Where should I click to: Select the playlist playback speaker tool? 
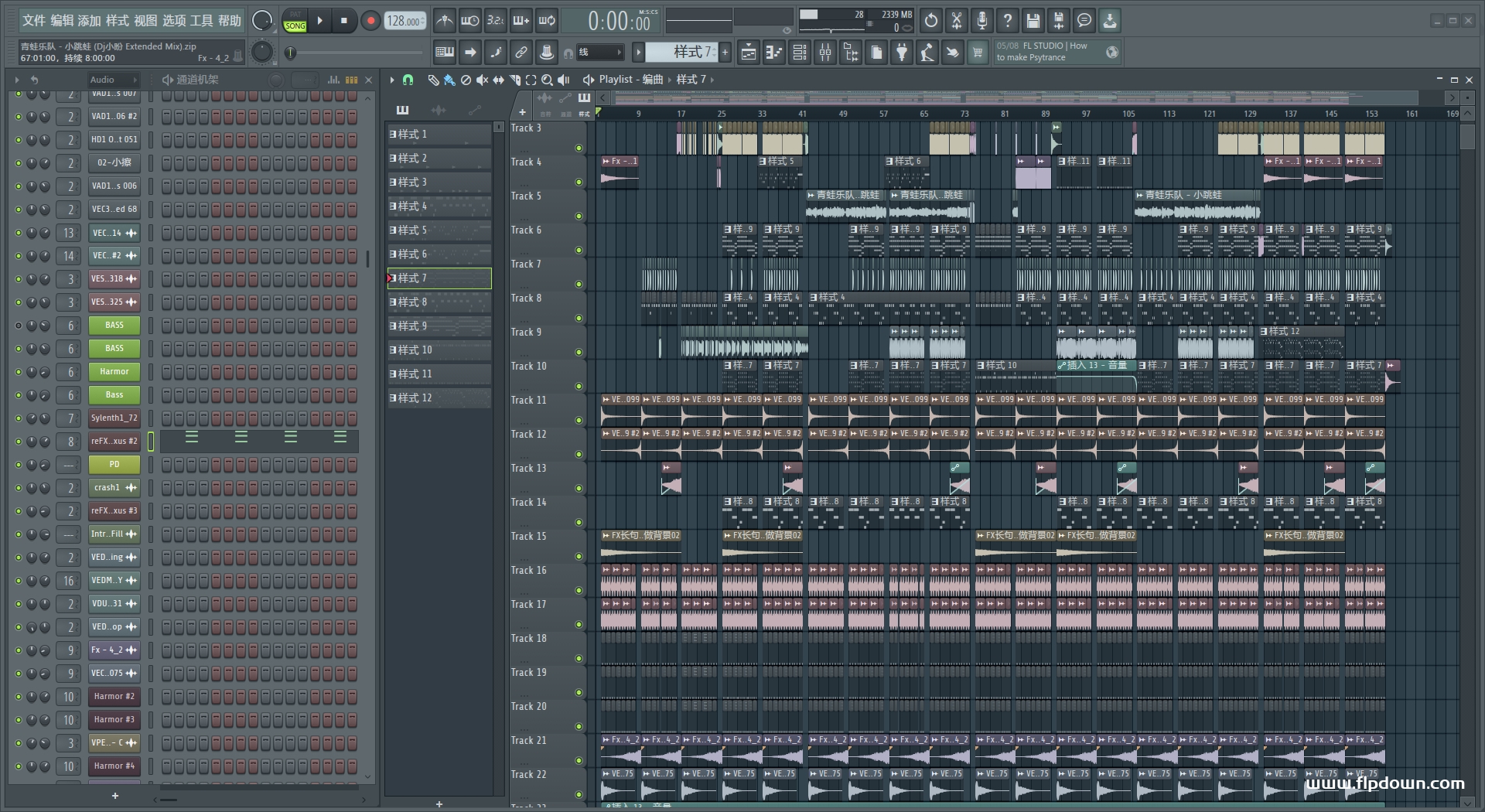(564, 80)
